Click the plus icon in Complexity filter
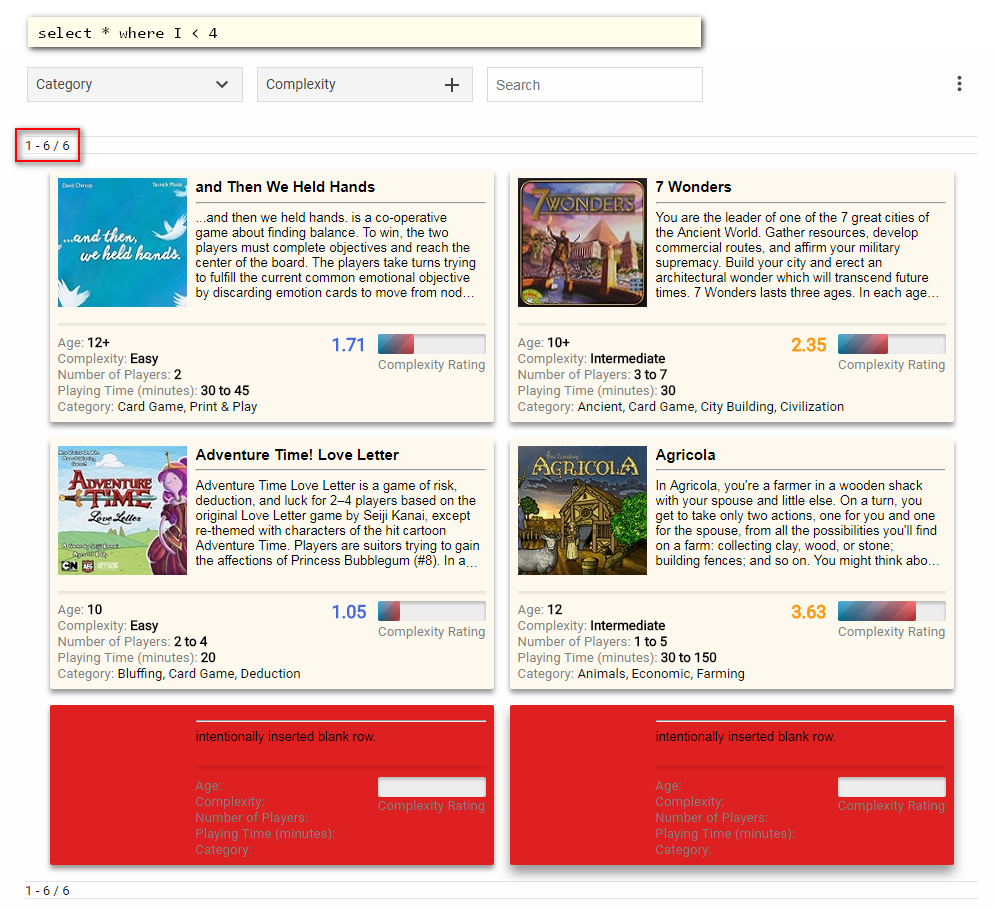 point(452,85)
